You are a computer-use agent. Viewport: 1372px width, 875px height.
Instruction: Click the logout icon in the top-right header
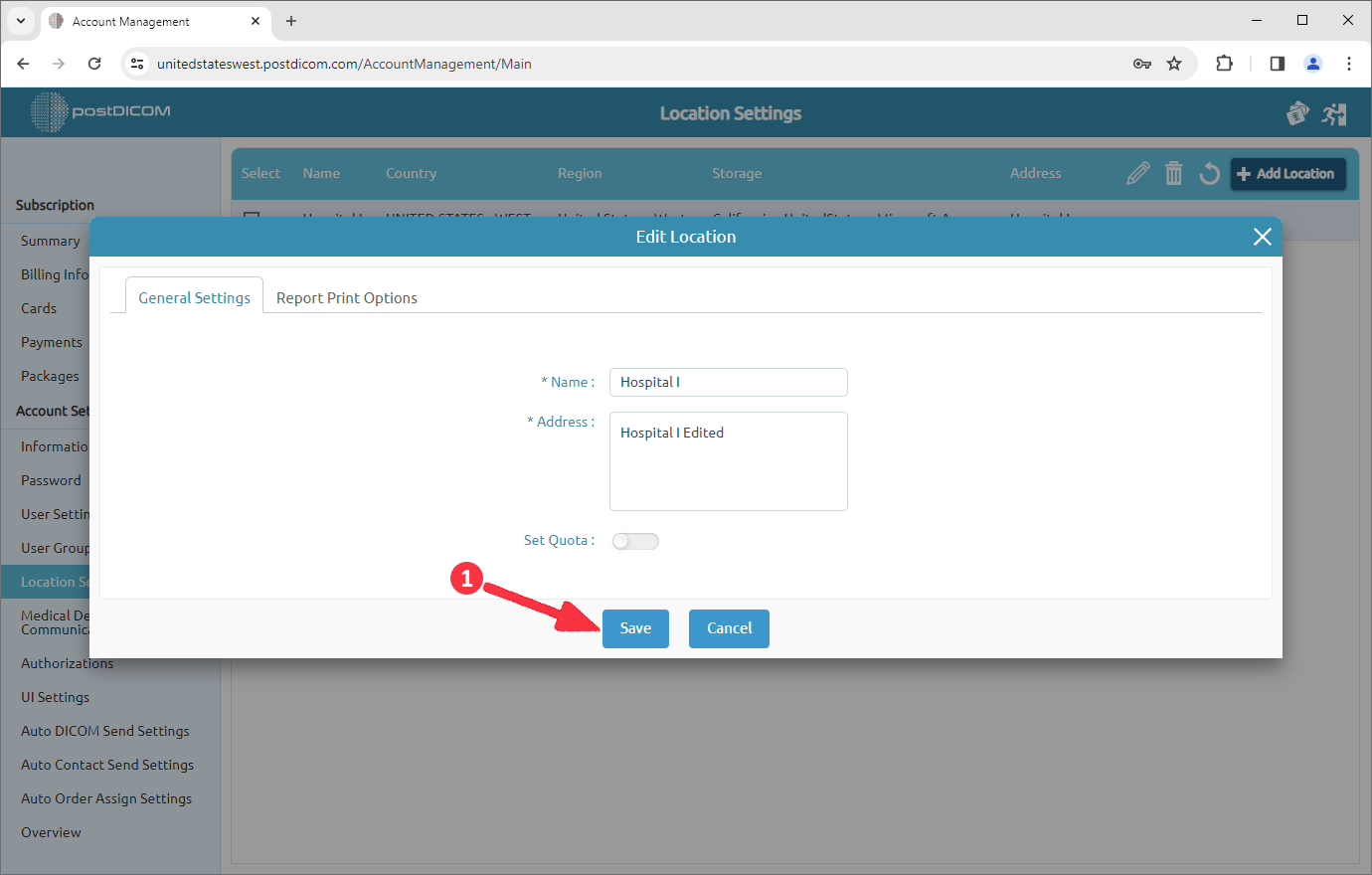[1334, 112]
